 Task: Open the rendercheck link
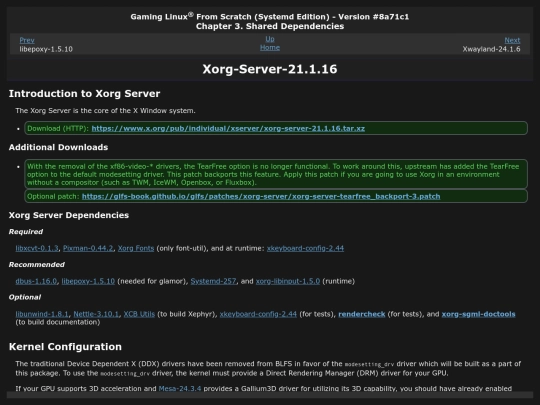362,314
